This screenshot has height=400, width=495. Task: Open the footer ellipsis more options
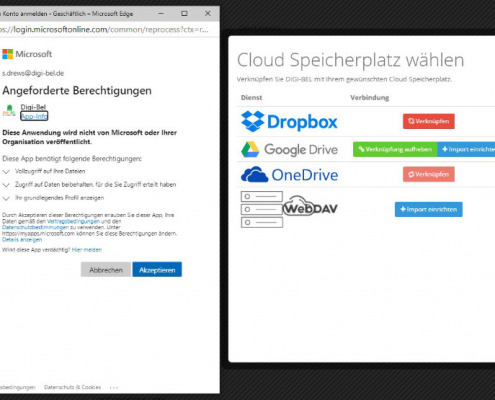coord(114,387)
